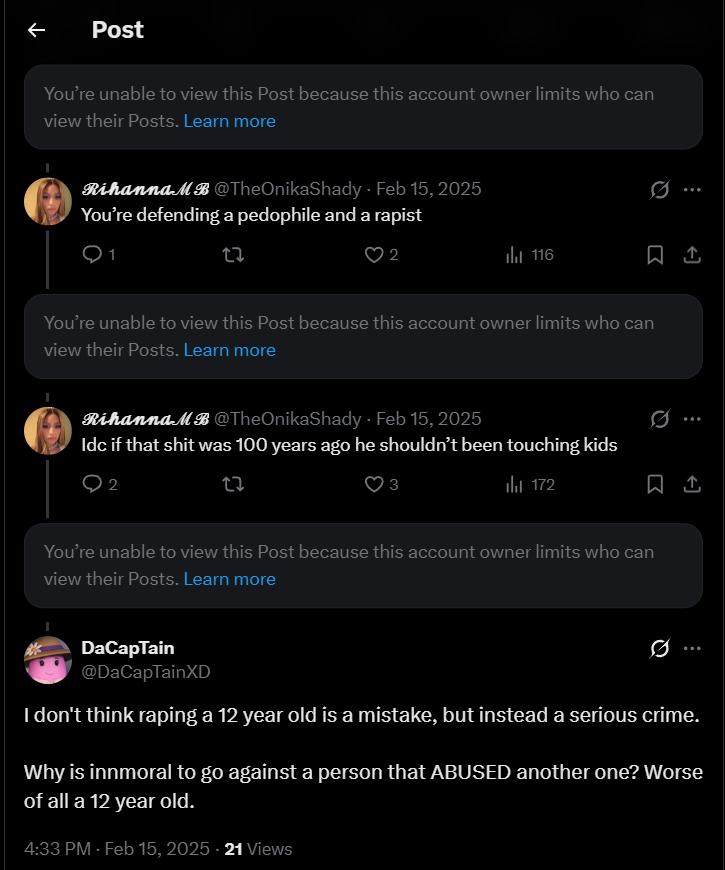Like the post with 3 likes

tap(382, 484)
